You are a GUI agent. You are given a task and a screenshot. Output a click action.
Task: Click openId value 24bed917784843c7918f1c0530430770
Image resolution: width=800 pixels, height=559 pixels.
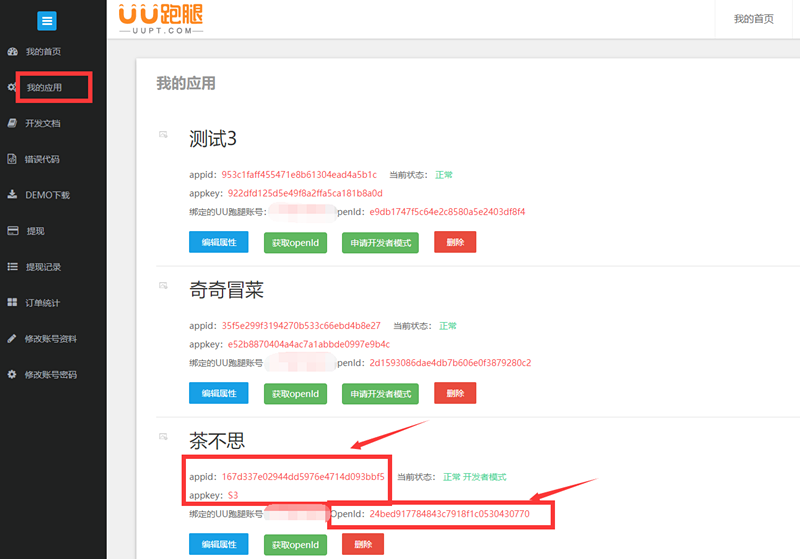pos(449,514)
